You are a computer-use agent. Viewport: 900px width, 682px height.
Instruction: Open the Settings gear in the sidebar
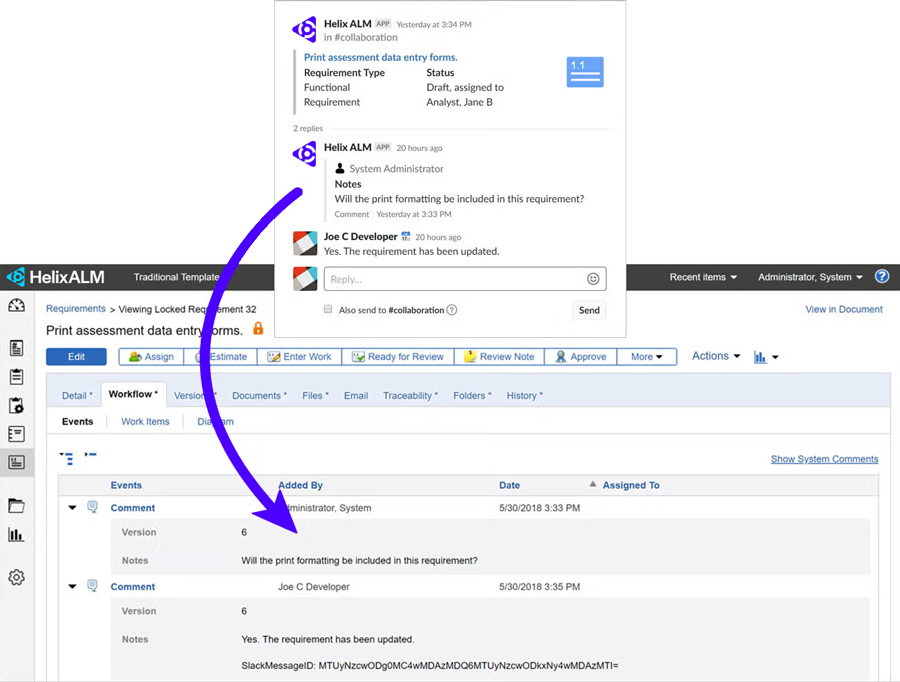pos(16,577)
